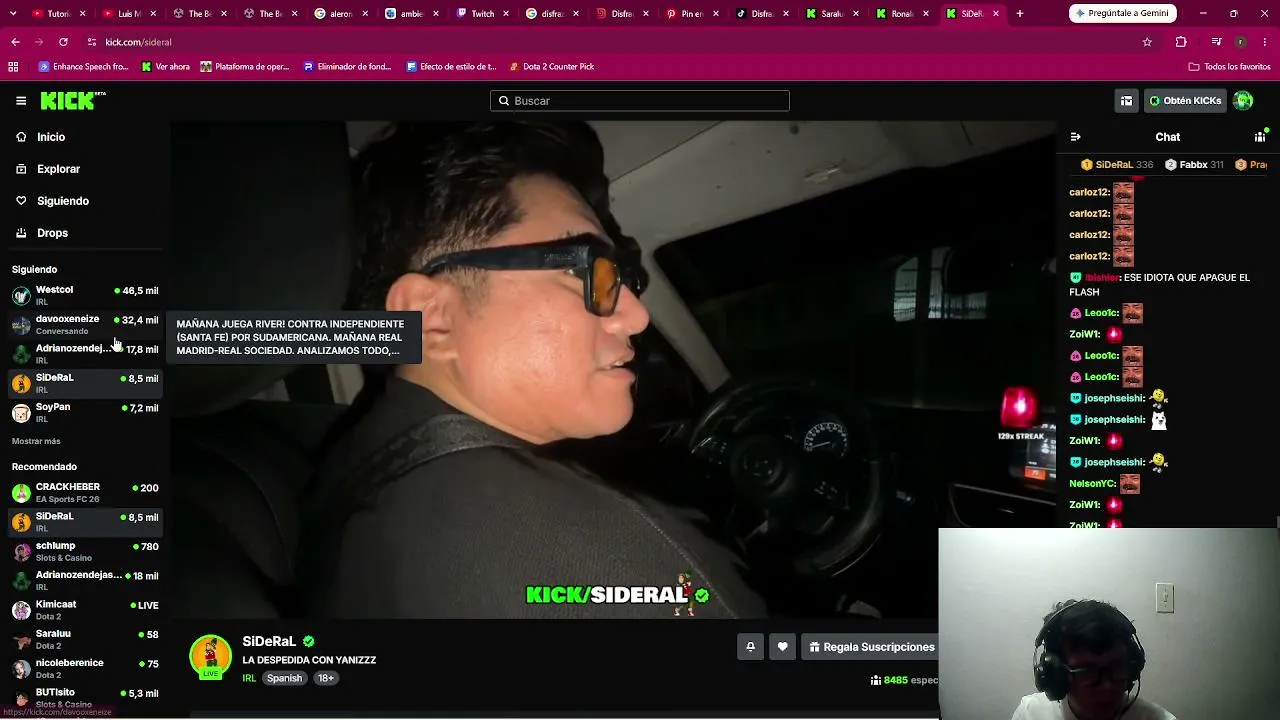1280x720 pixels.
Task: Open the Dota 2 Counter Pick bookmark
Action: click(x=551, y=67)
